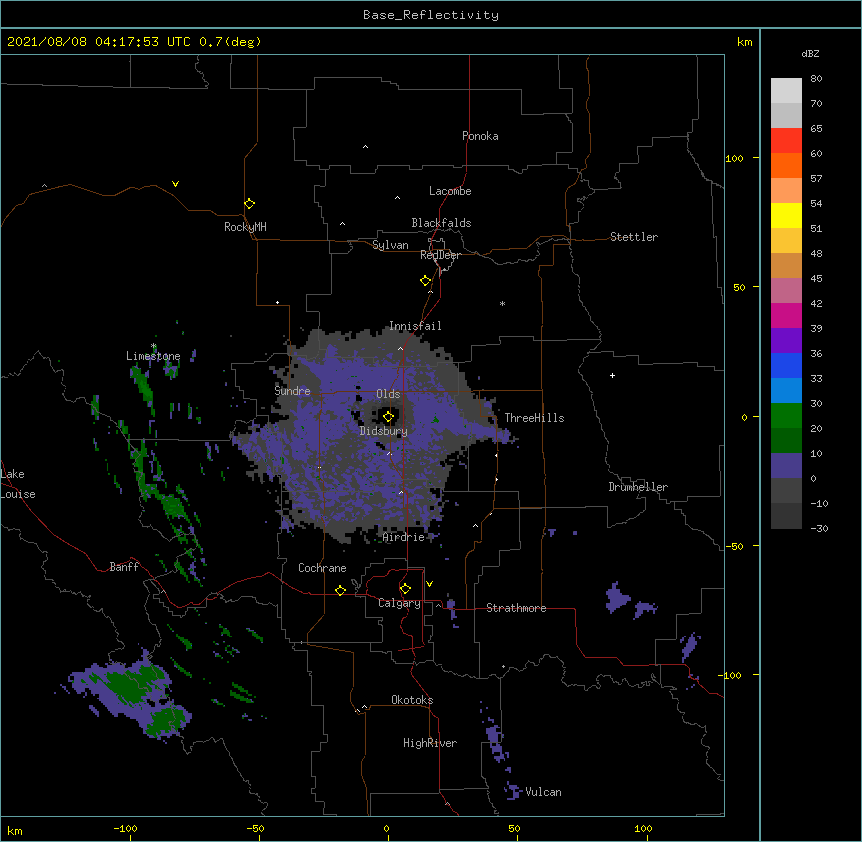862x842 pixels.
Task: Click the yellow diamond marker near RockyMH
Action: click(x=250, y=204)
